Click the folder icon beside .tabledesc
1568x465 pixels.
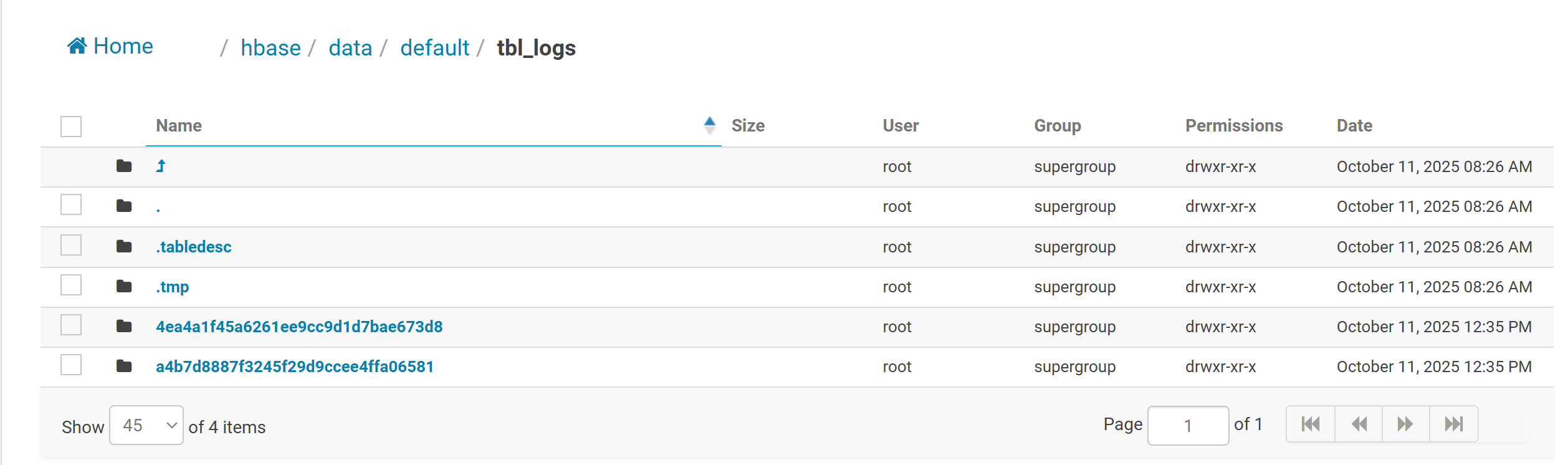tap(124, 247)
